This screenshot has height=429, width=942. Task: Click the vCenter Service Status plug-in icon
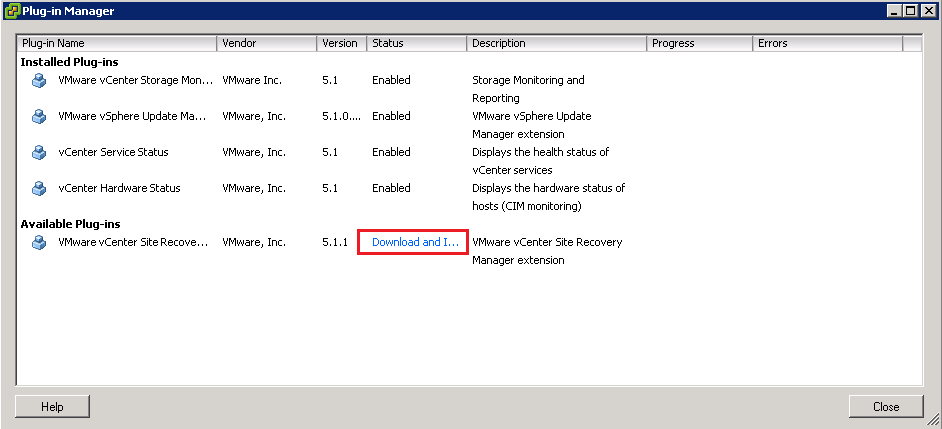click(39, 152)
